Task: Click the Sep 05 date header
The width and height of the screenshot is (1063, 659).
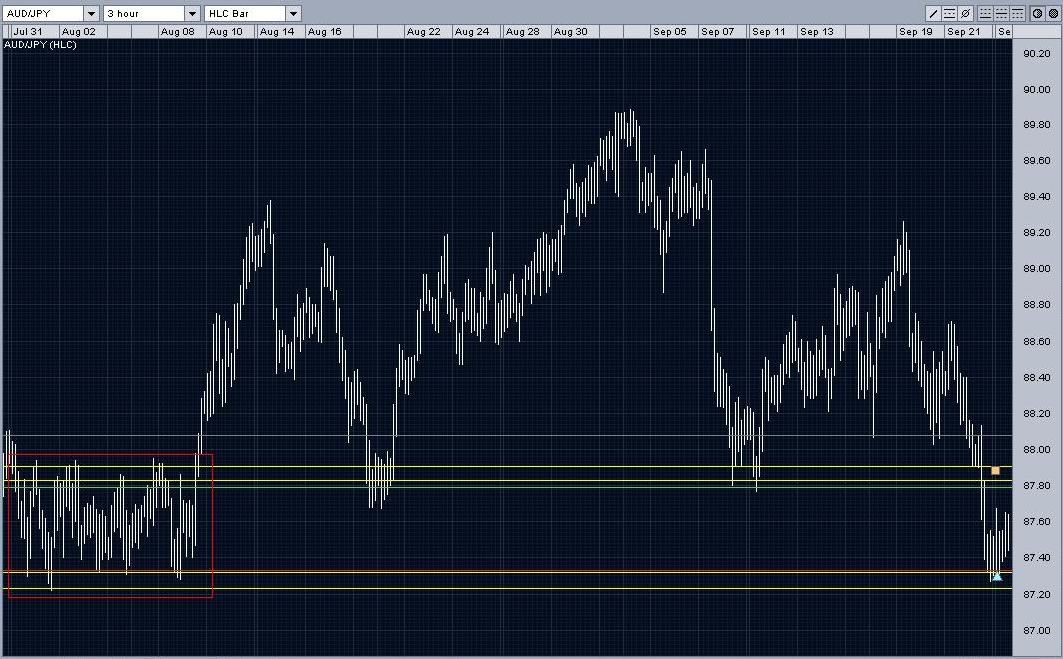Action: 669,32
